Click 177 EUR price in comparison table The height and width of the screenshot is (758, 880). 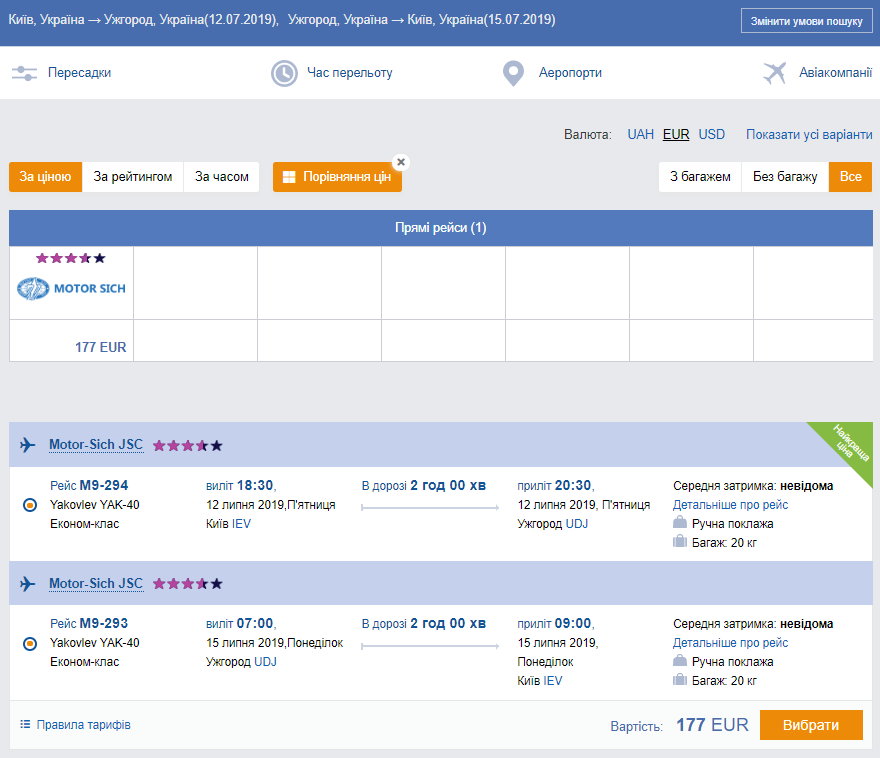(100, 347)
